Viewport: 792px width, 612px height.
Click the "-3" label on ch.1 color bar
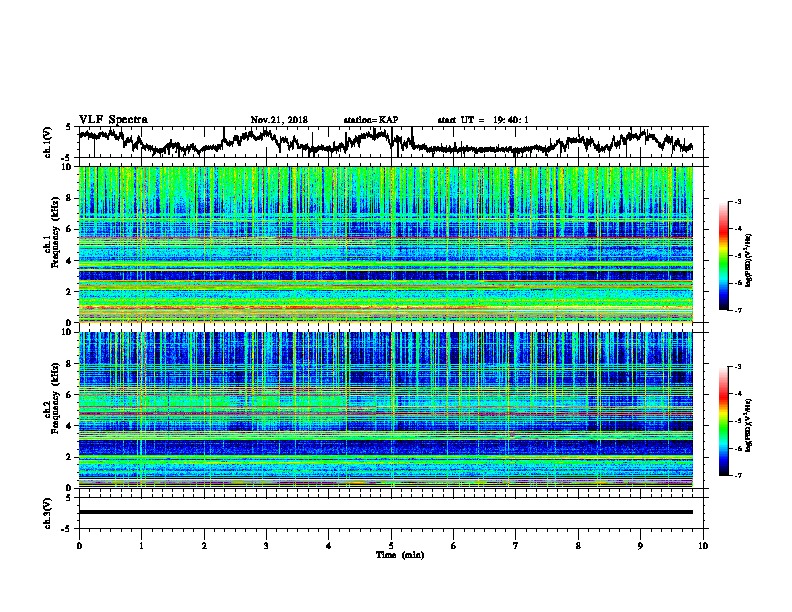pos(737,202)
